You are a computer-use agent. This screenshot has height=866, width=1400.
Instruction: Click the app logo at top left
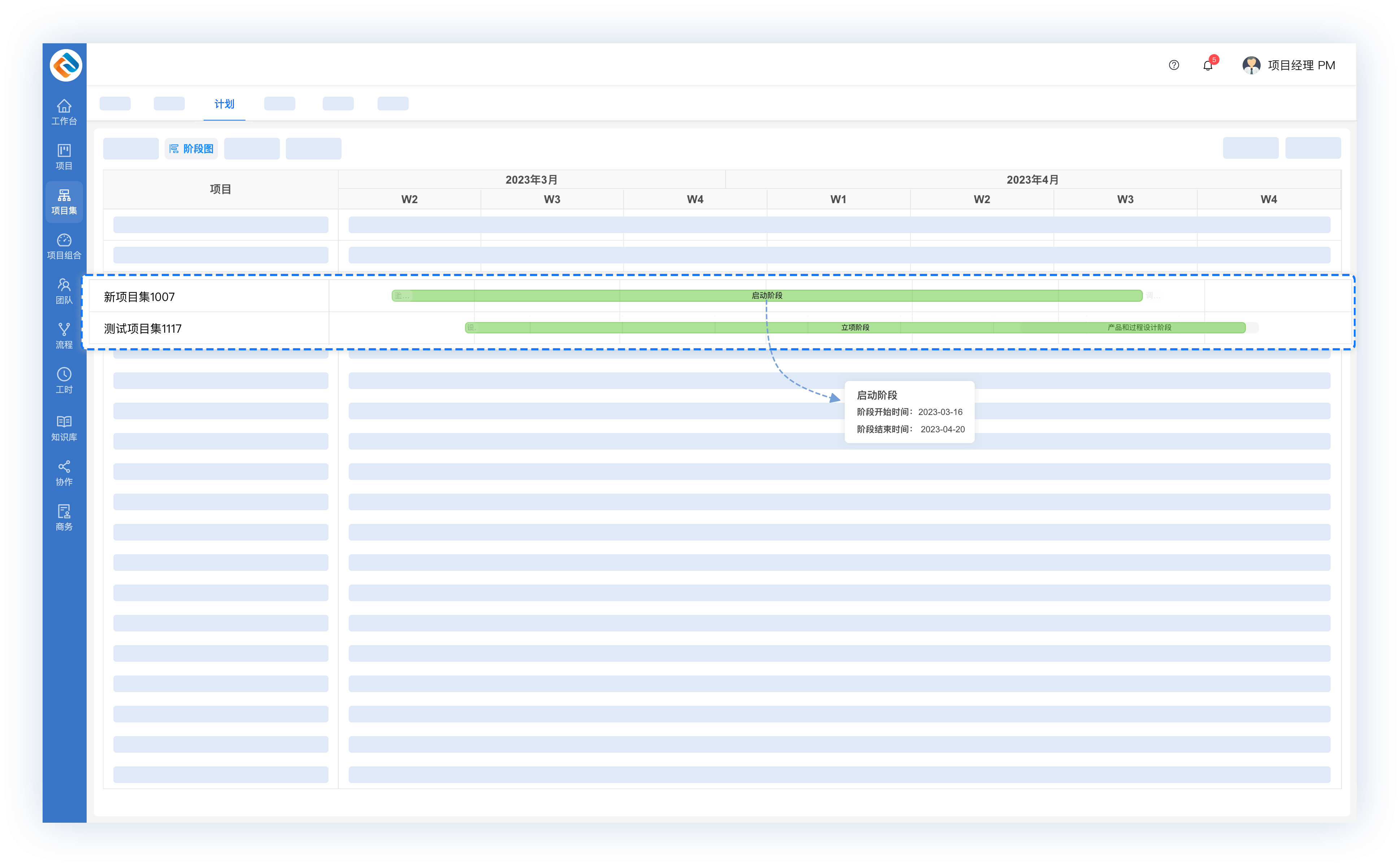coord(66,65)
